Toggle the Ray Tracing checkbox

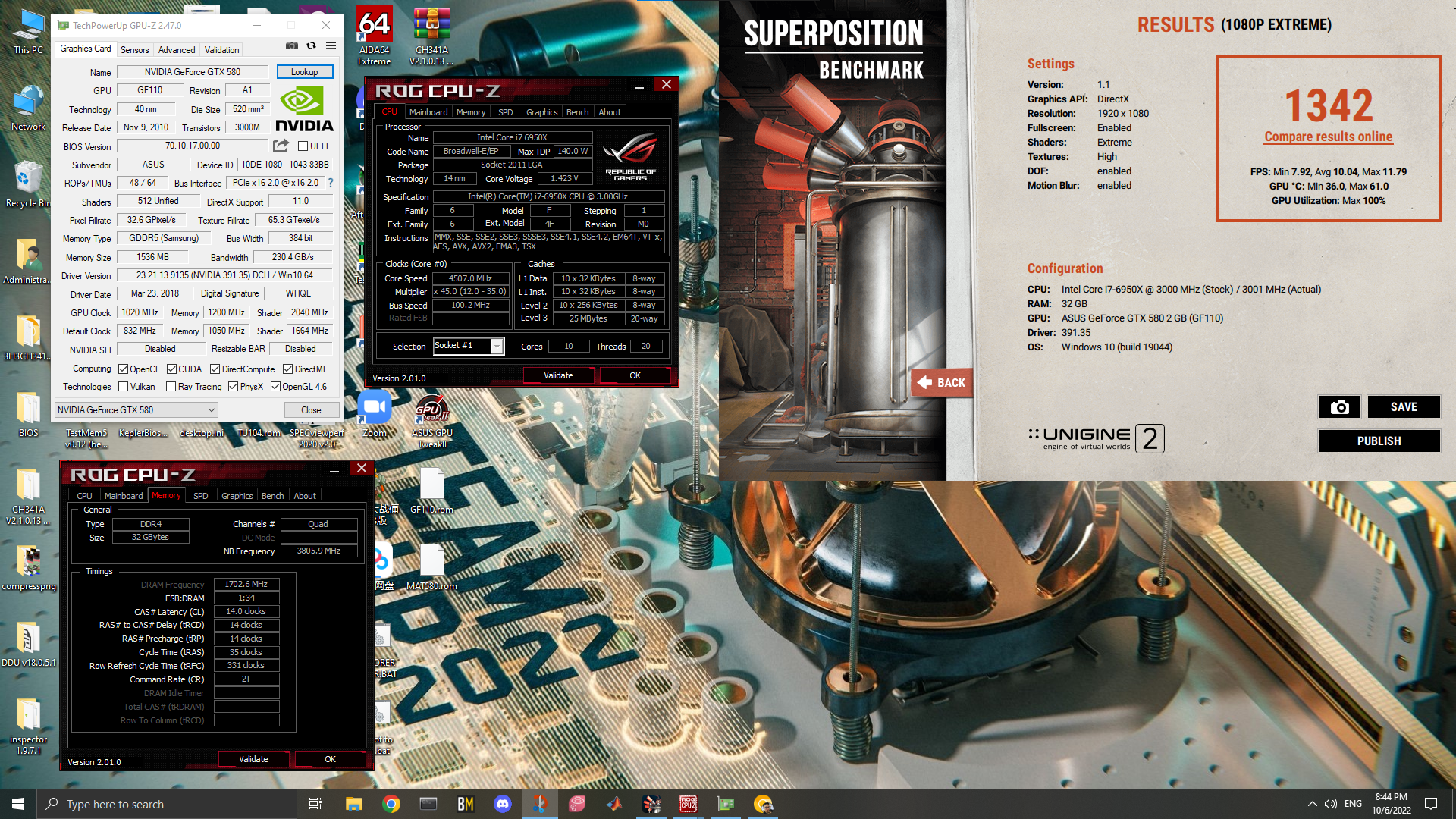(x=171, y=387)
